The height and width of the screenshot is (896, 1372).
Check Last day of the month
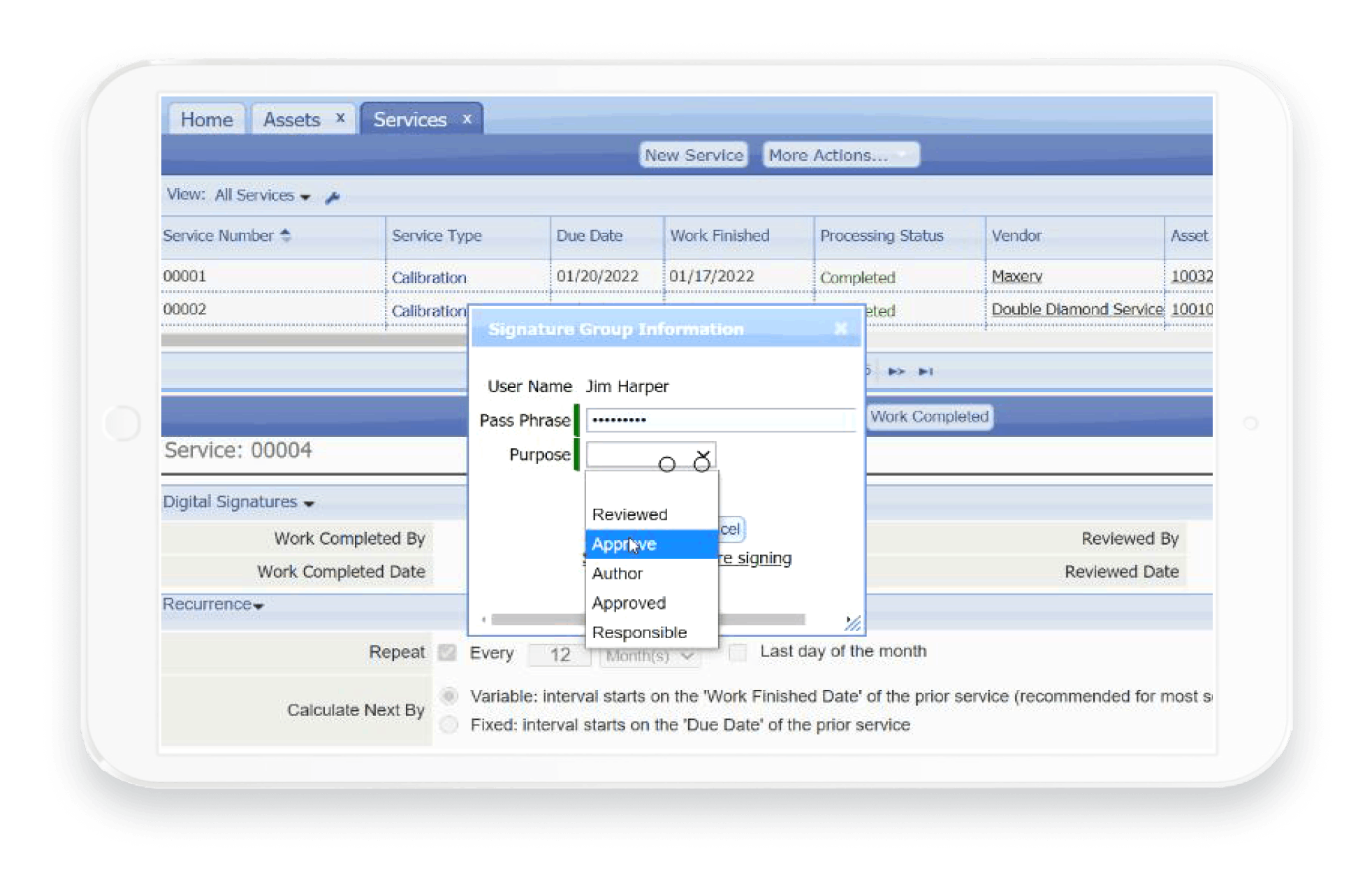pyautogui.click(x=738, y=652)
